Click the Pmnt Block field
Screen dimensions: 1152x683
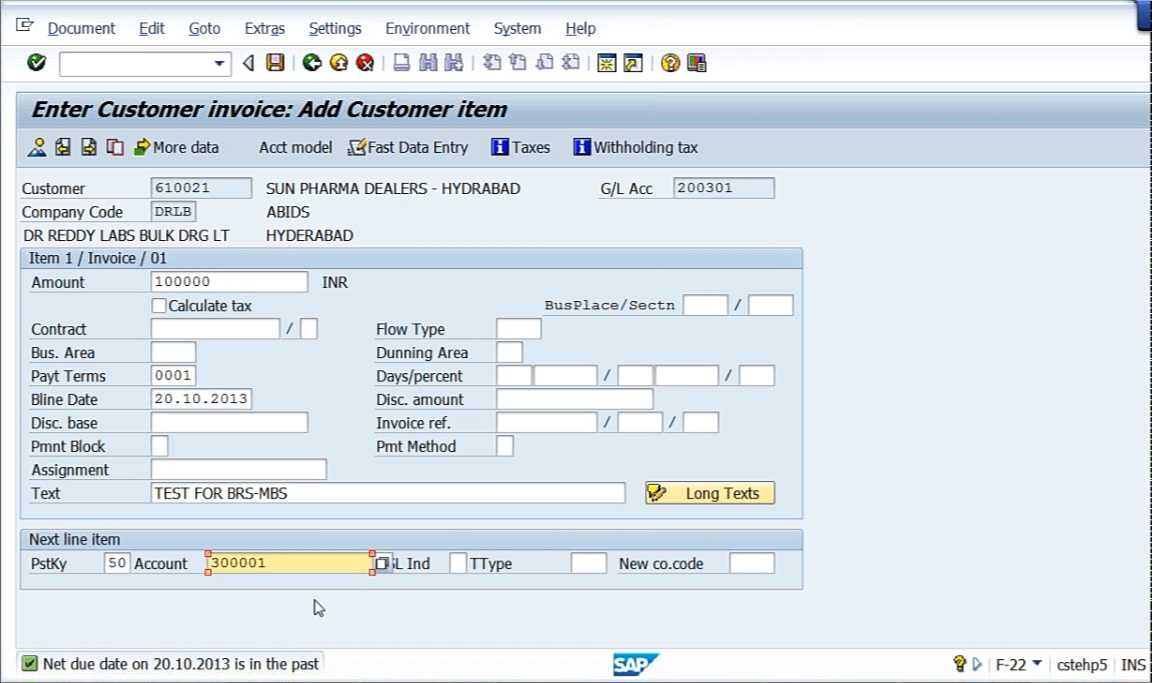[159, 446]
